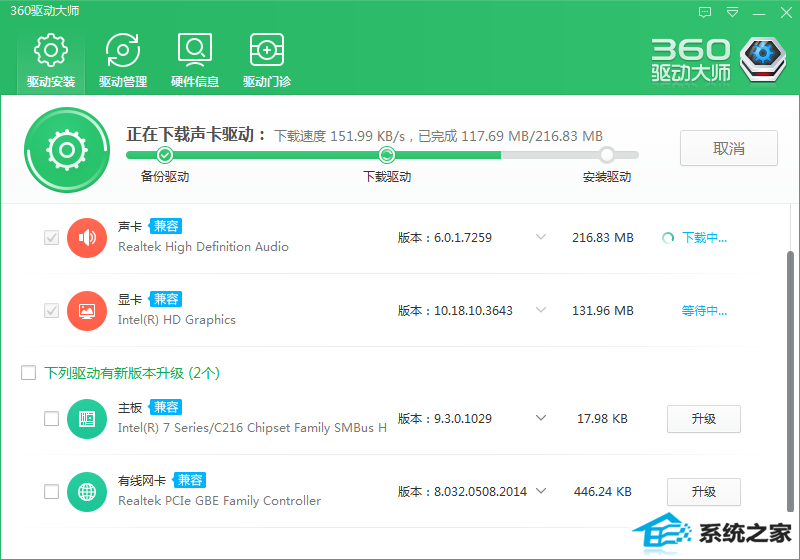Expand version dropdown for 9.3.0.1029
The height and width of the screenshot is (560, 800).
pos(541,418)
